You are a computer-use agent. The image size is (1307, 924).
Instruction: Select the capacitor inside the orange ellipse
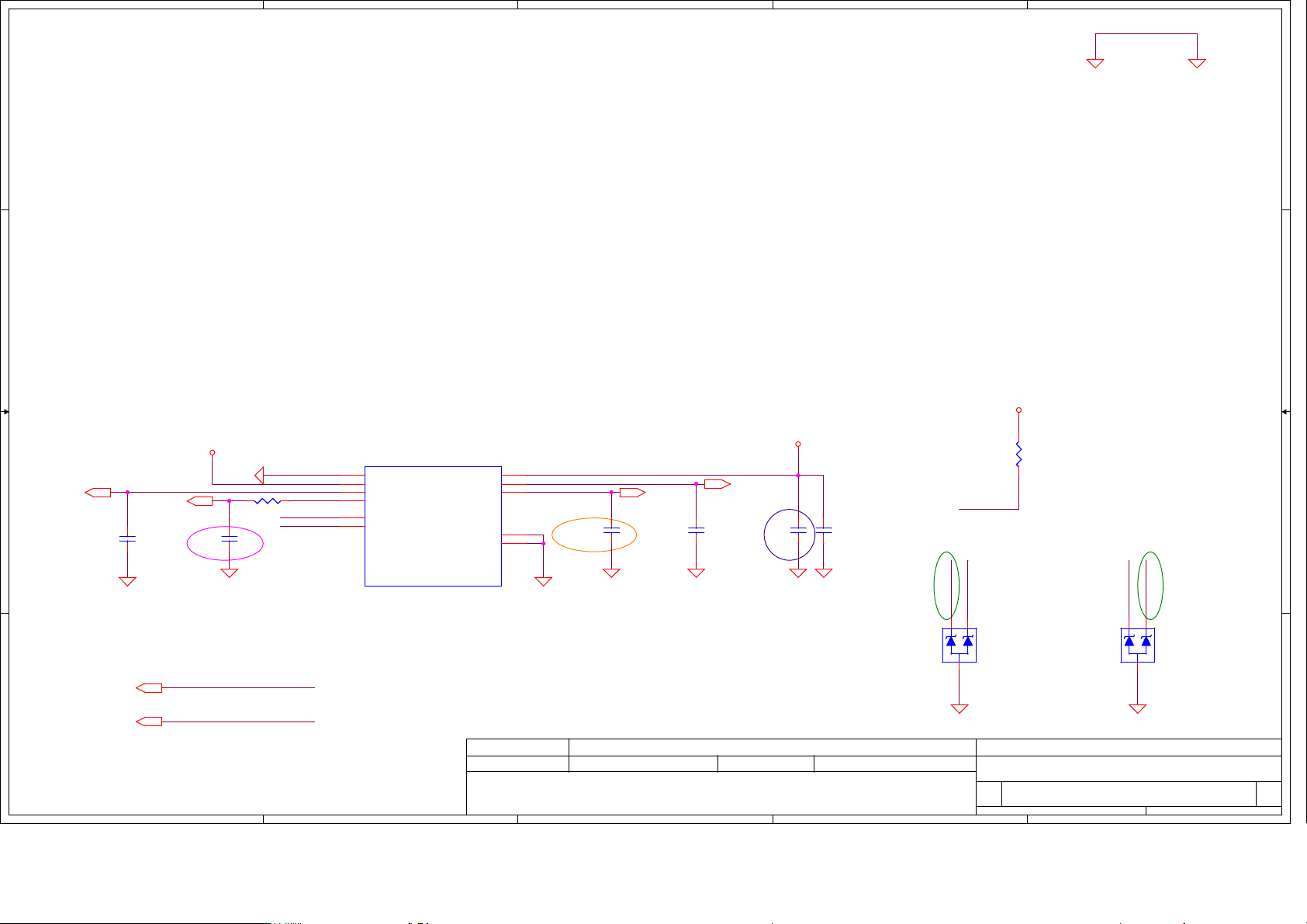click(611, 531)
